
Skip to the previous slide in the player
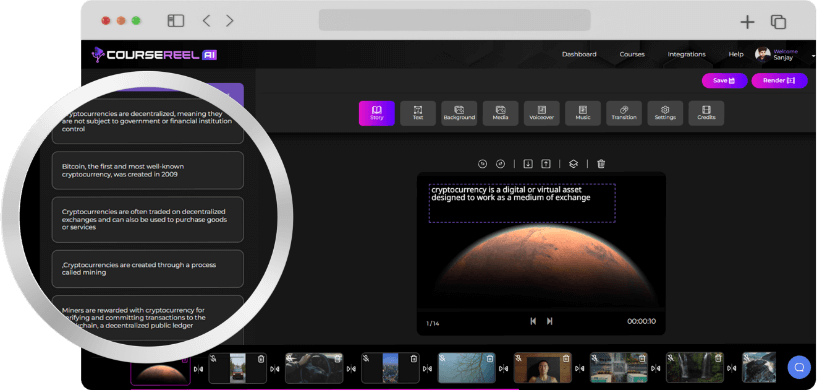(533, 321)
